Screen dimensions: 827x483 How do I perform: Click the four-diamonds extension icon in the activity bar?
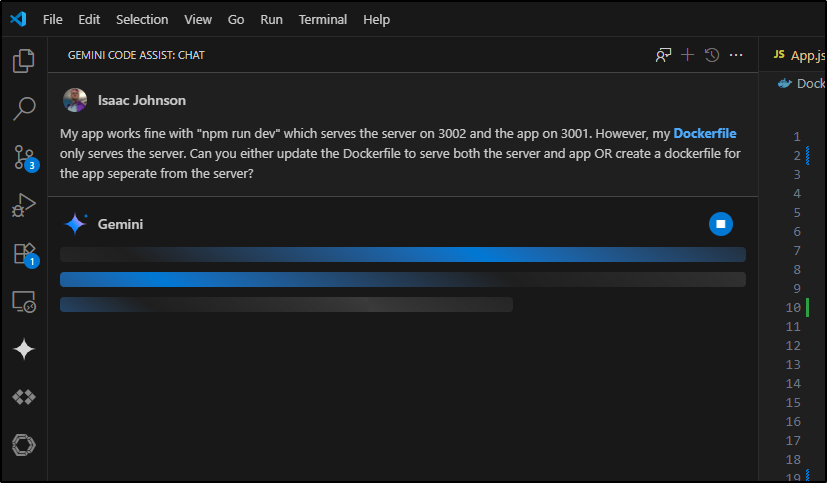(x=24, y=397)
